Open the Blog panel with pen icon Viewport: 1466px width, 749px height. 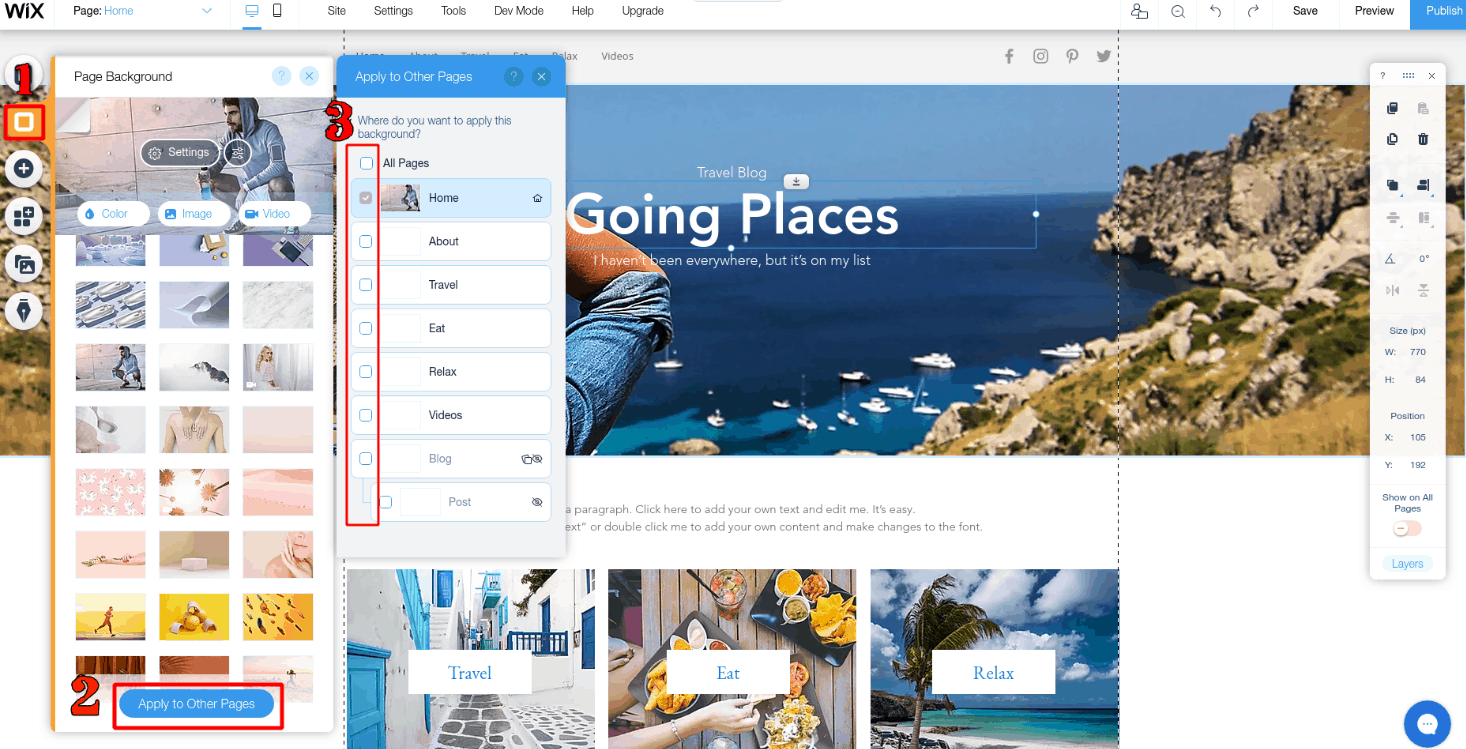[x=23, y=310]
